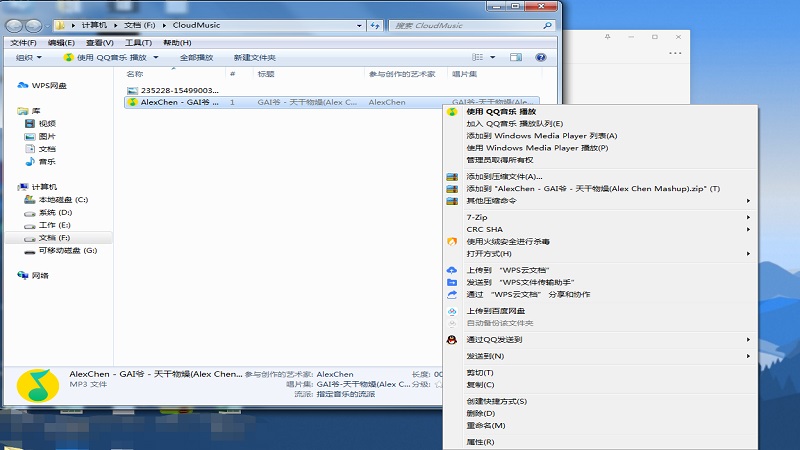Click the change view icon in toolbar
This screenshot has width=800, height=450.
[x=478, y=57]
